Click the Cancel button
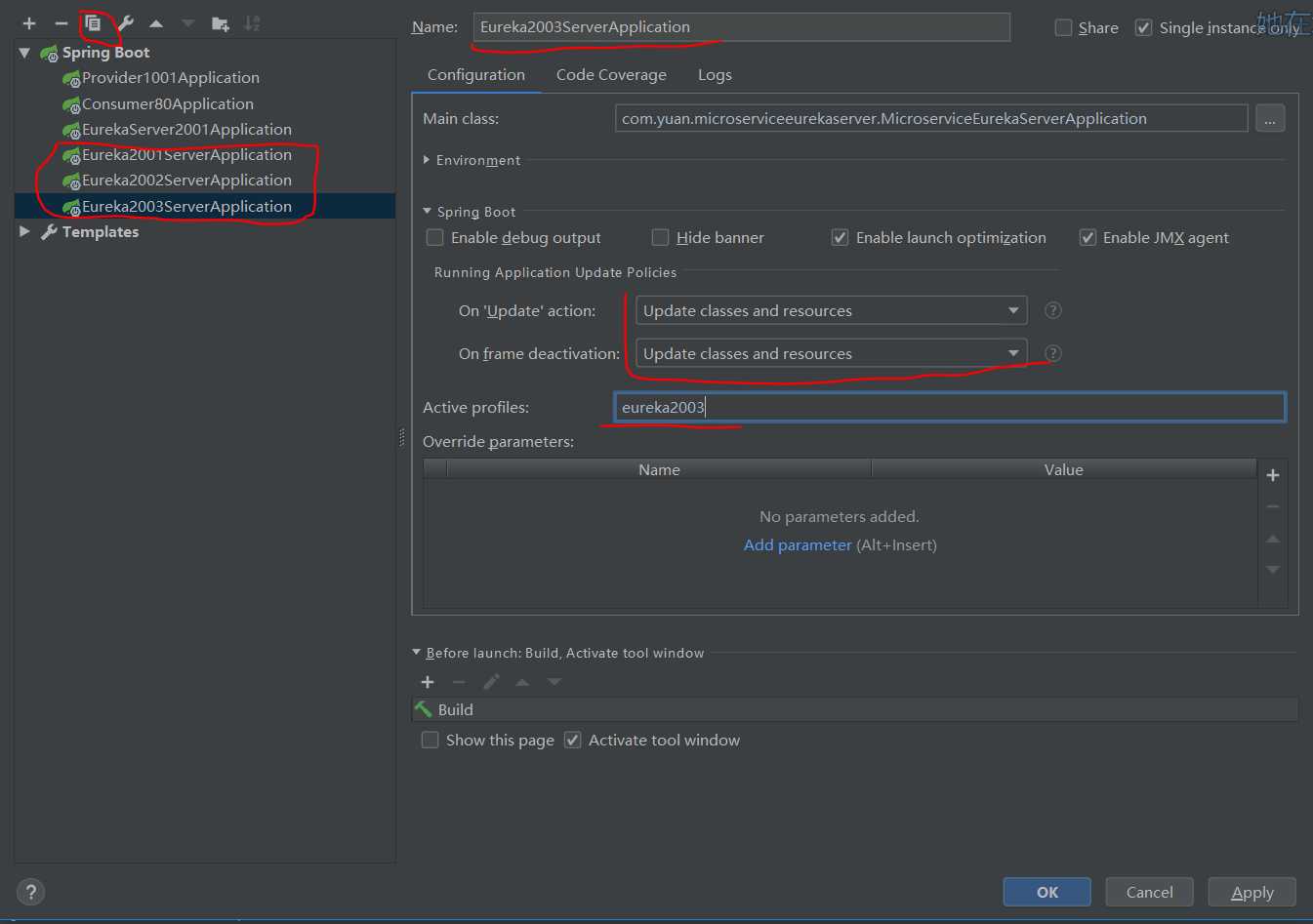 [x=1149, y=892]
